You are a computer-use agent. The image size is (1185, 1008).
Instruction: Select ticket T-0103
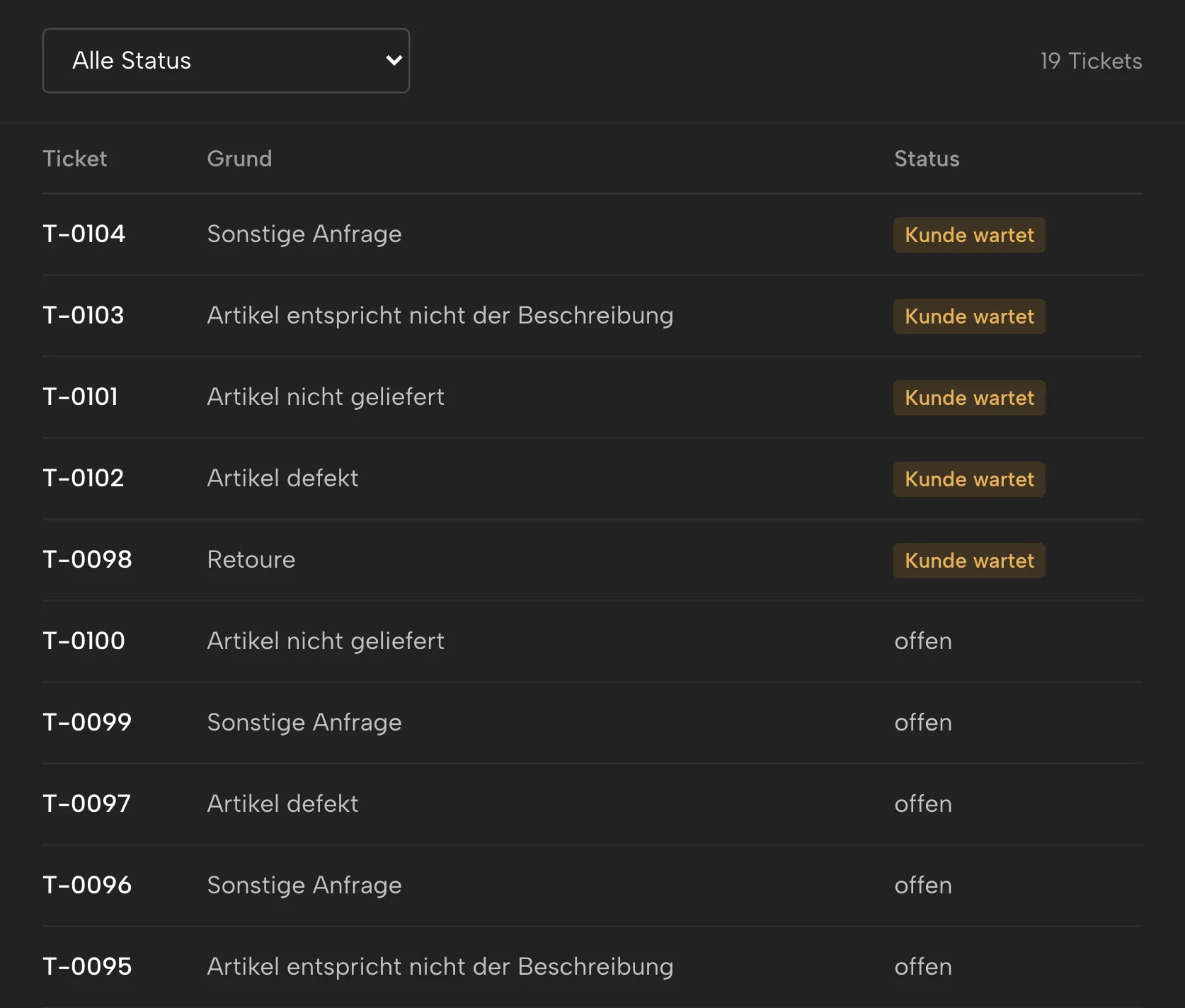pyautogui.click(x=84, y=315)
